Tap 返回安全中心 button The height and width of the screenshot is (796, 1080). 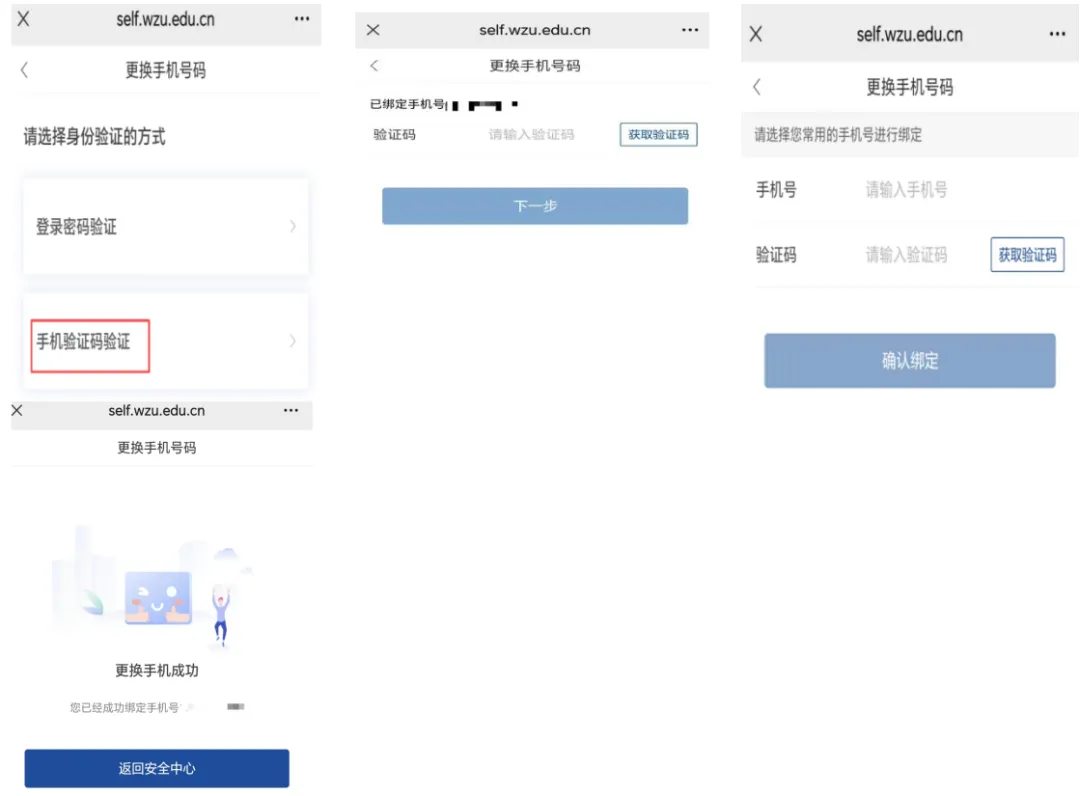pos(157,768)
